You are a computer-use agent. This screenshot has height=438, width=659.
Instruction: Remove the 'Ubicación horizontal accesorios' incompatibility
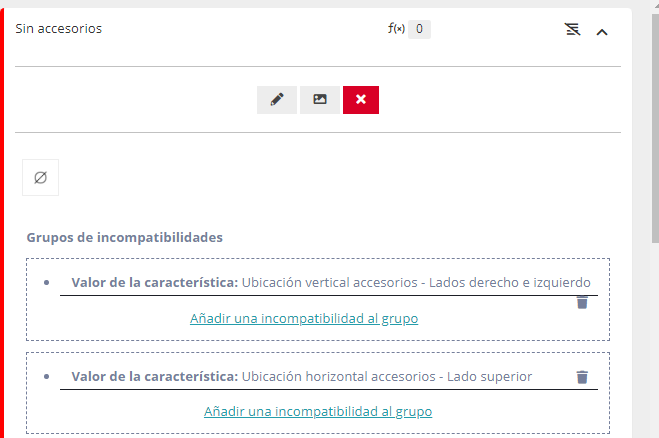pyautogui.click(x=582, y=377)
